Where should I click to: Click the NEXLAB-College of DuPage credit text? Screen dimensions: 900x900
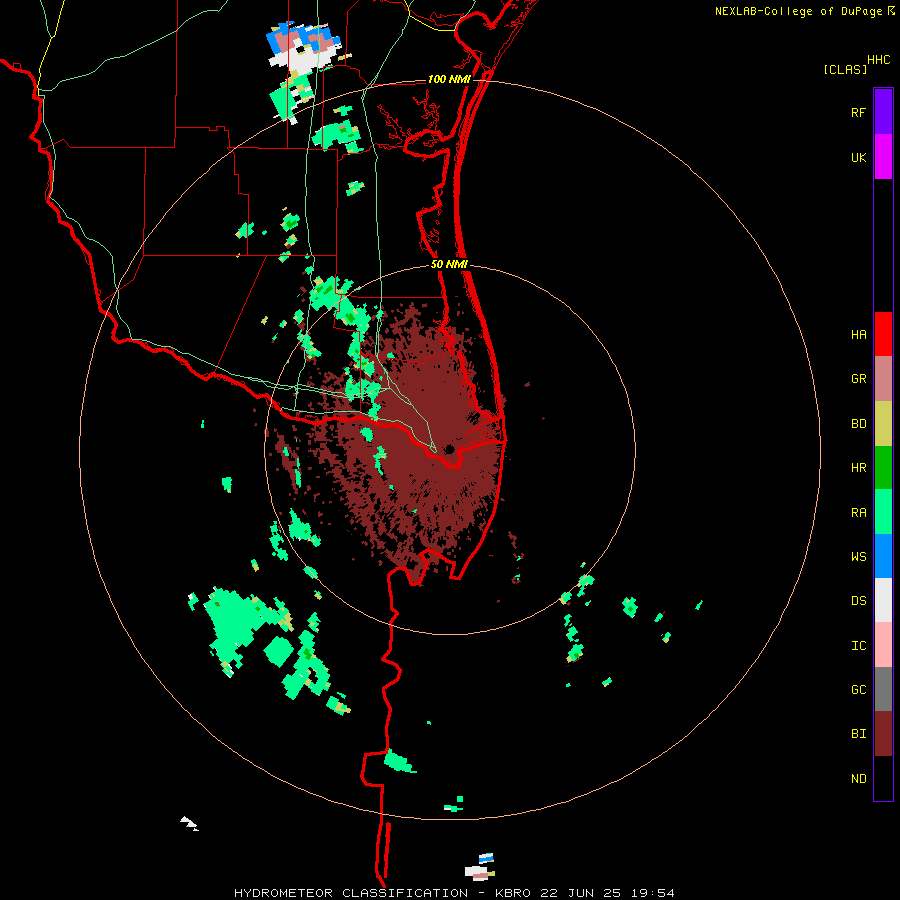point(798,11)
